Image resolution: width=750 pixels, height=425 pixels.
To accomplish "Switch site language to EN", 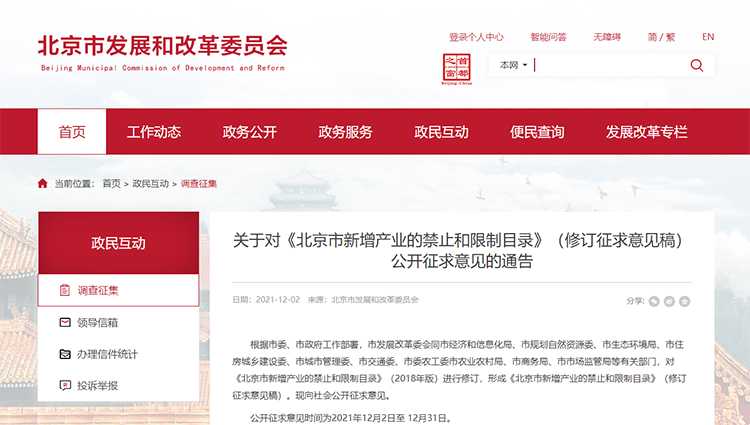I will (x=708, y=37).
